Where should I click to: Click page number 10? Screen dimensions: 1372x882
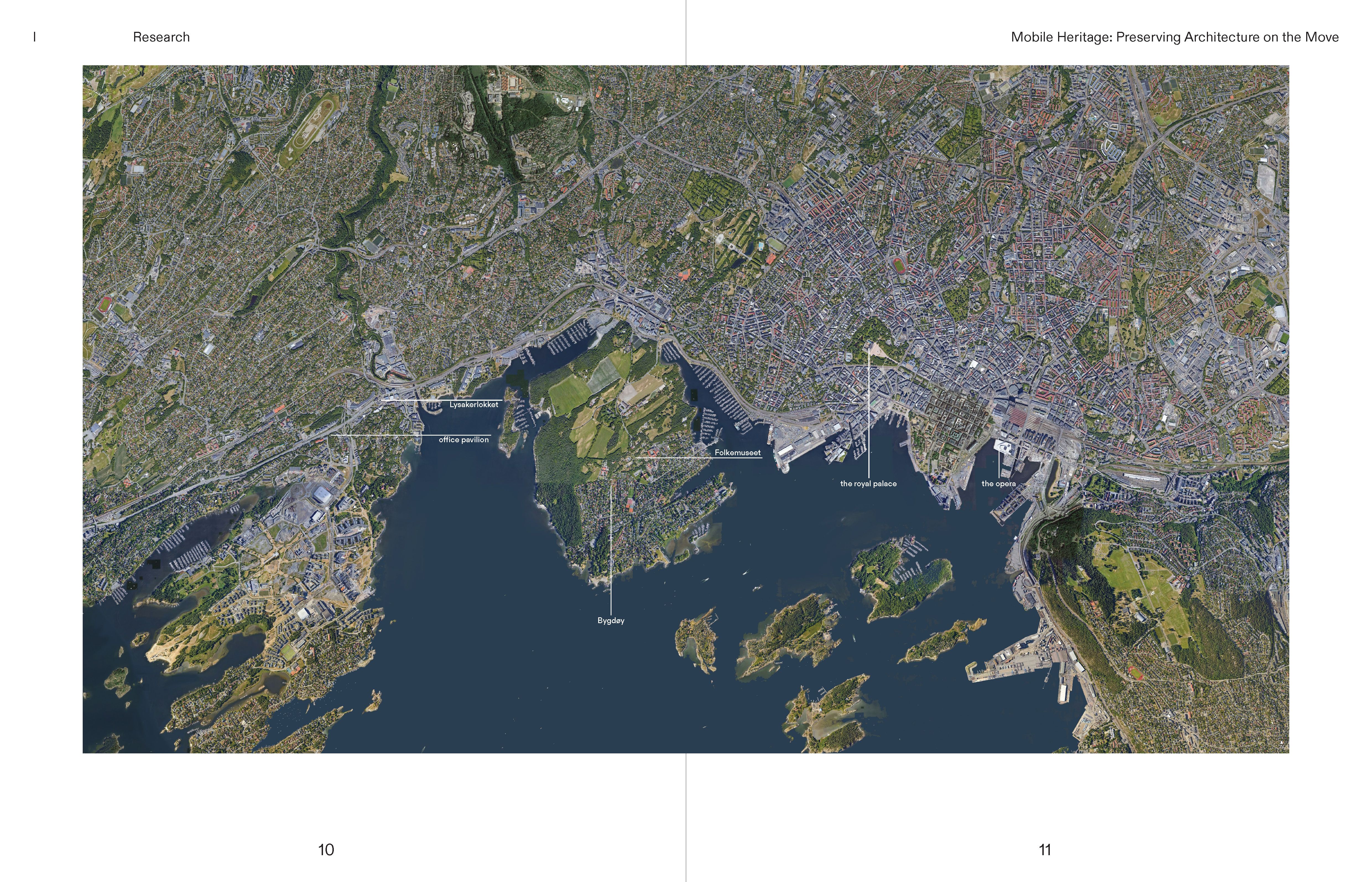326,849
